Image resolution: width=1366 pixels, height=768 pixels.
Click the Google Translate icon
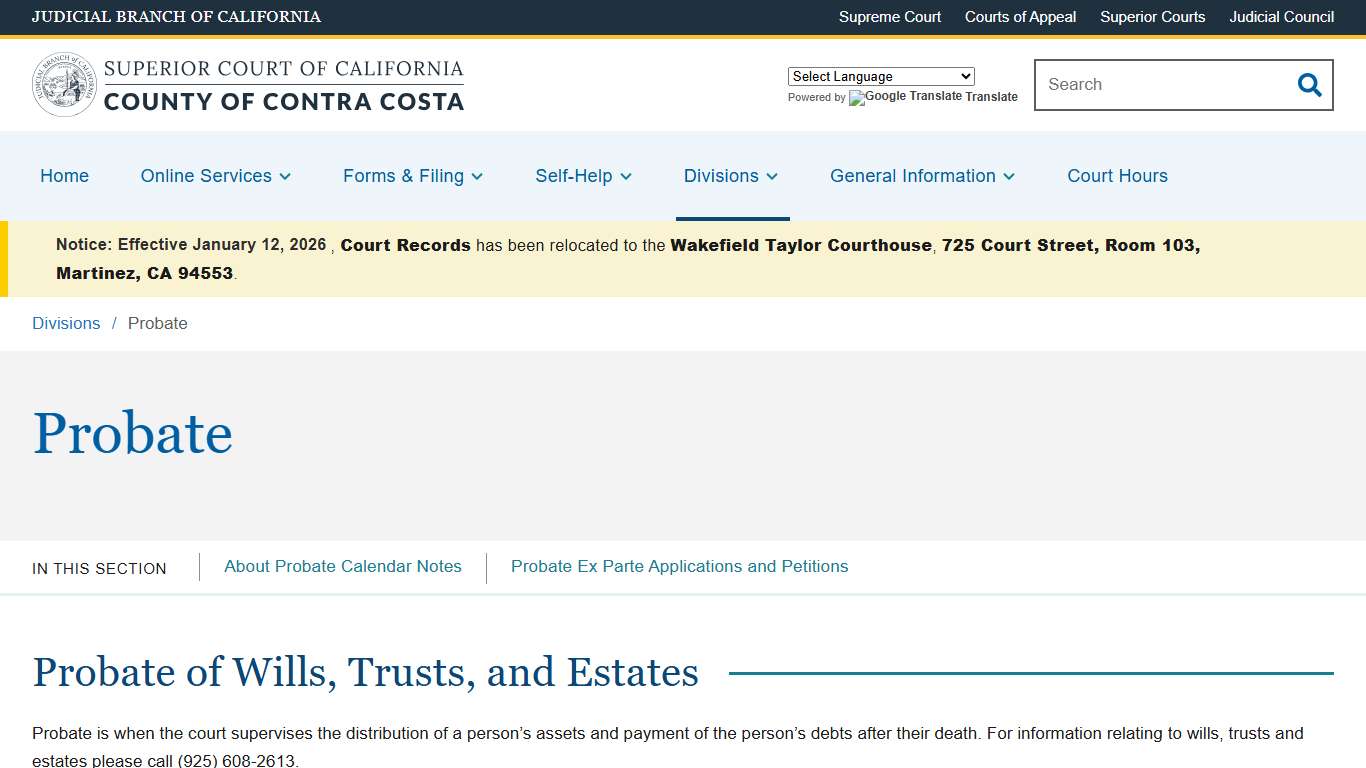coord(855,98)
